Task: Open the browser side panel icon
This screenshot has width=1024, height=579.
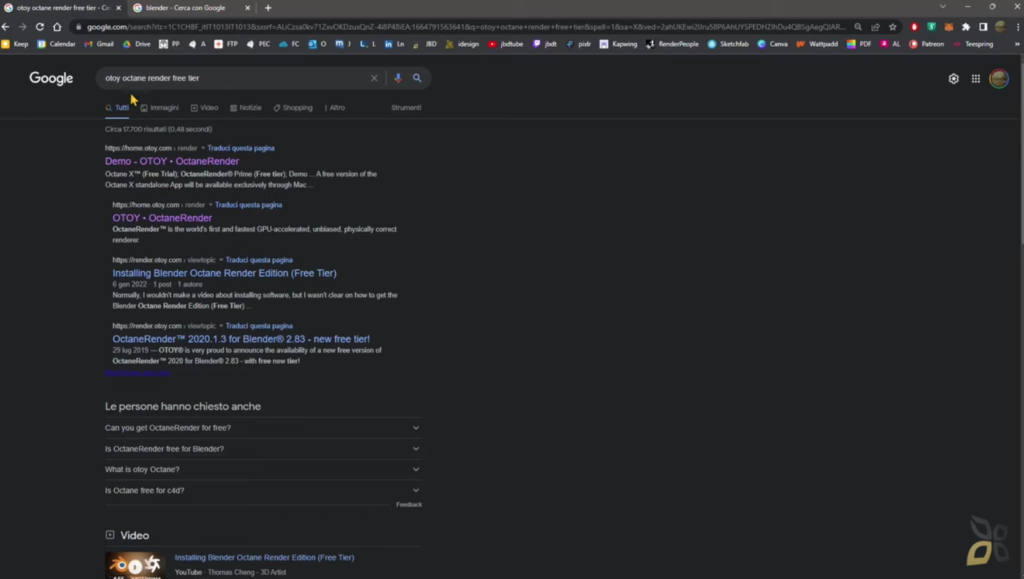Action: click(x=983, y=27)
